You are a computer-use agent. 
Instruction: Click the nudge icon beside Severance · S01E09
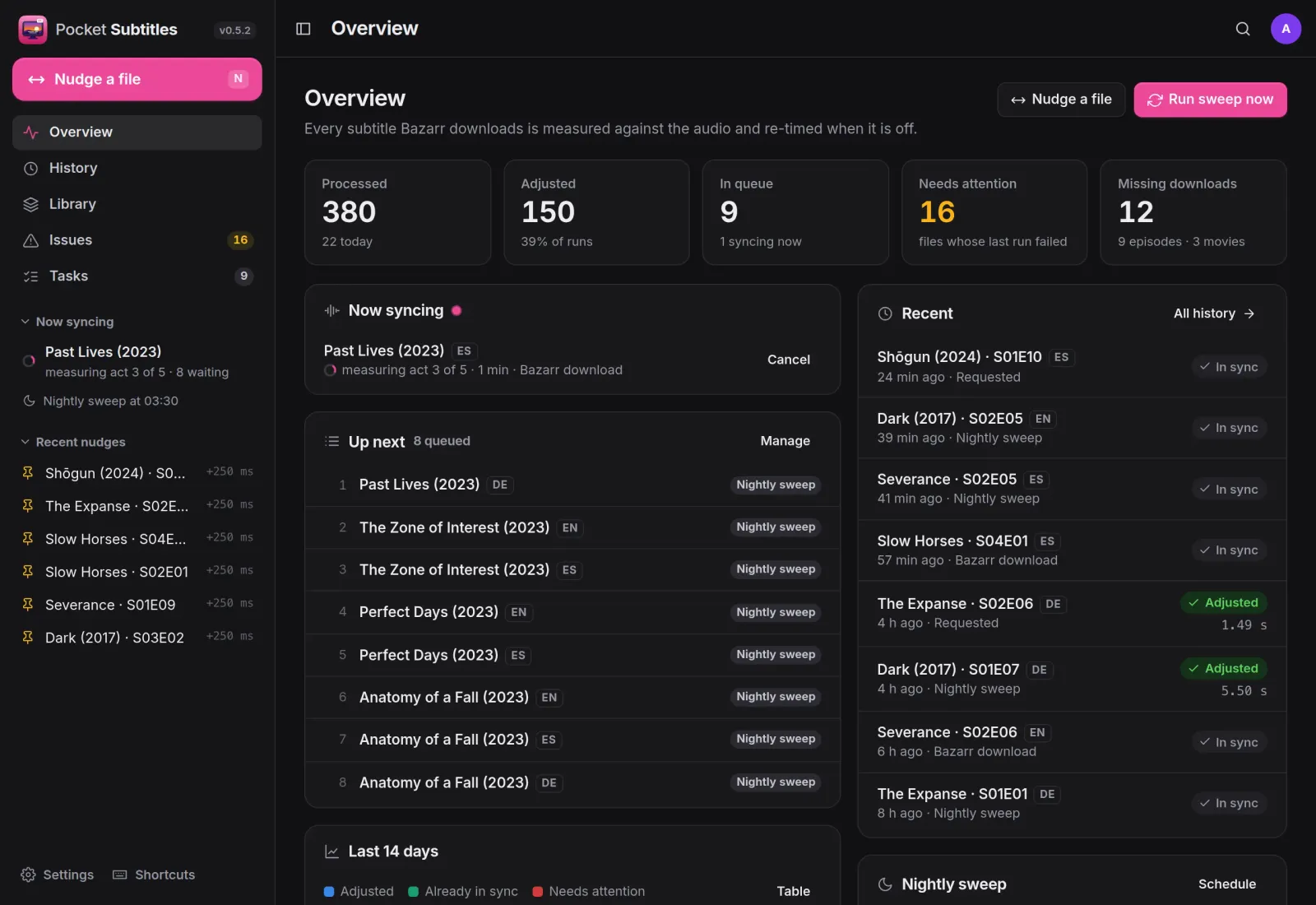pyautogui.click(x=28, y=604)
